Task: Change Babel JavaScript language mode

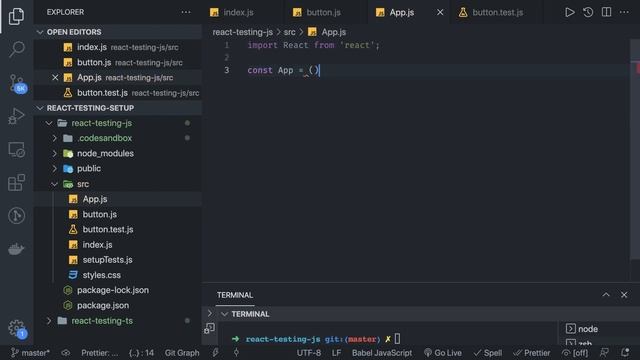Action: [382, 353]
